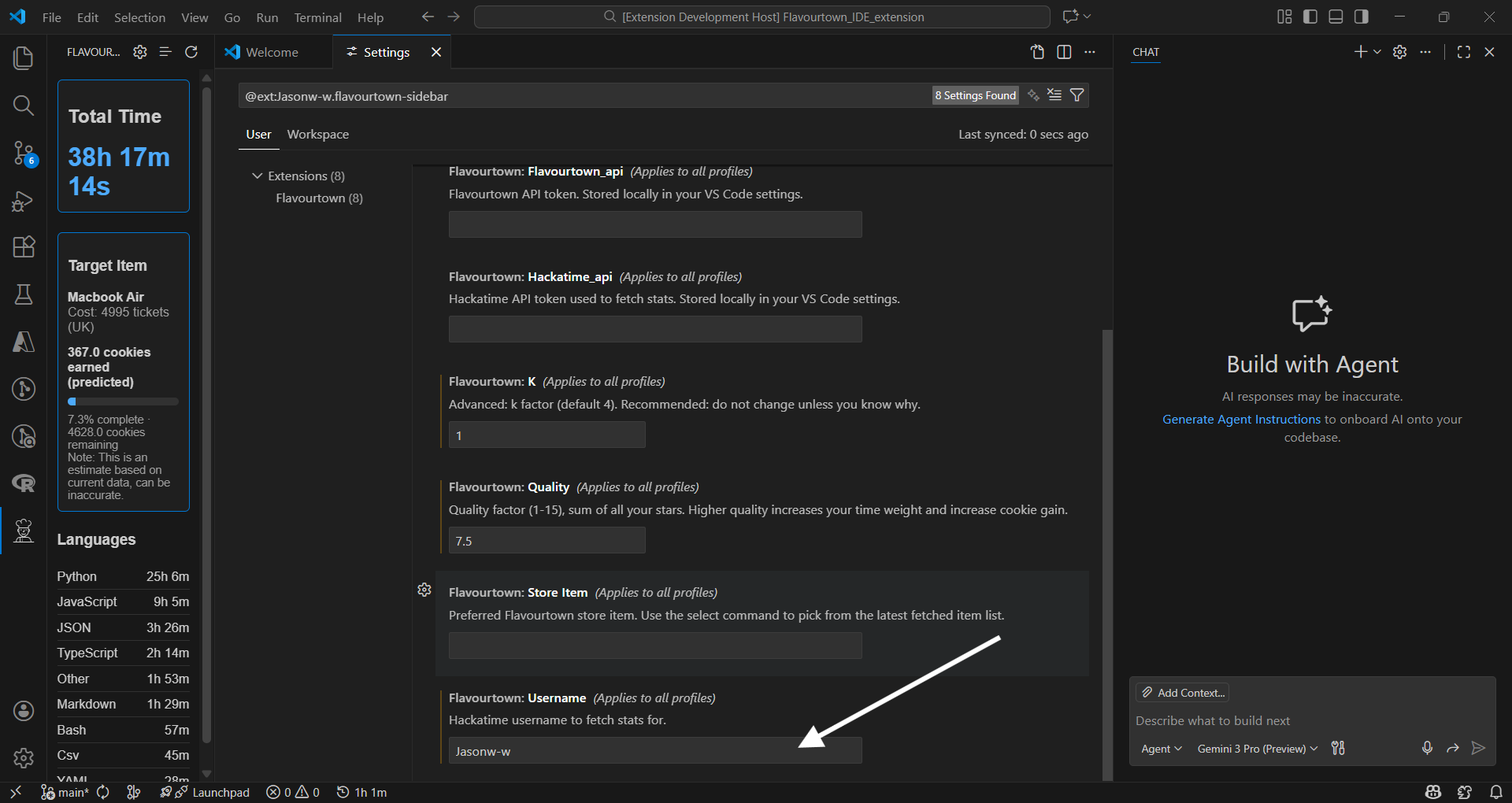Click Flavourtown sidebar vertical scrollbar

click(206, 413)
